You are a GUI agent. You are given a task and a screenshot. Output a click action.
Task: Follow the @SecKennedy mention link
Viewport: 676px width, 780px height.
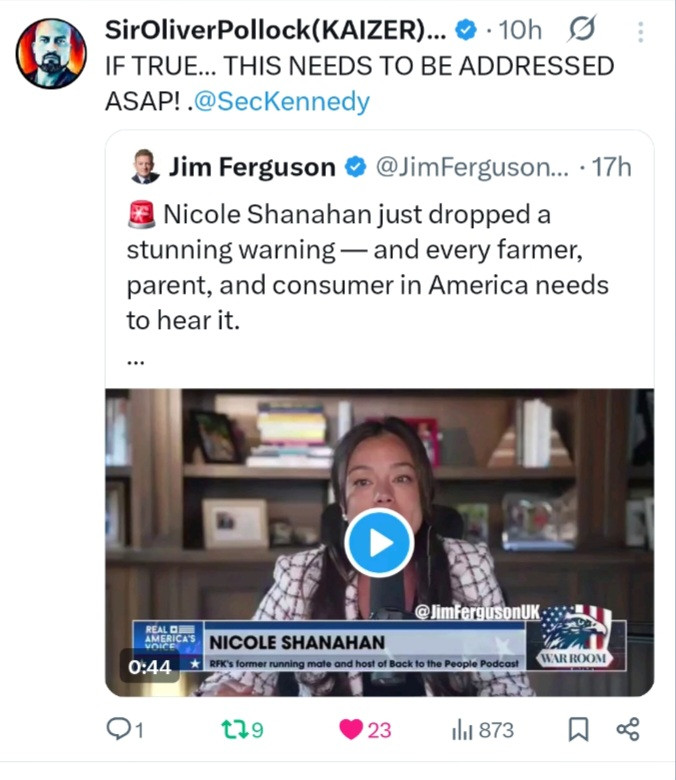click(x=282, y=101)
